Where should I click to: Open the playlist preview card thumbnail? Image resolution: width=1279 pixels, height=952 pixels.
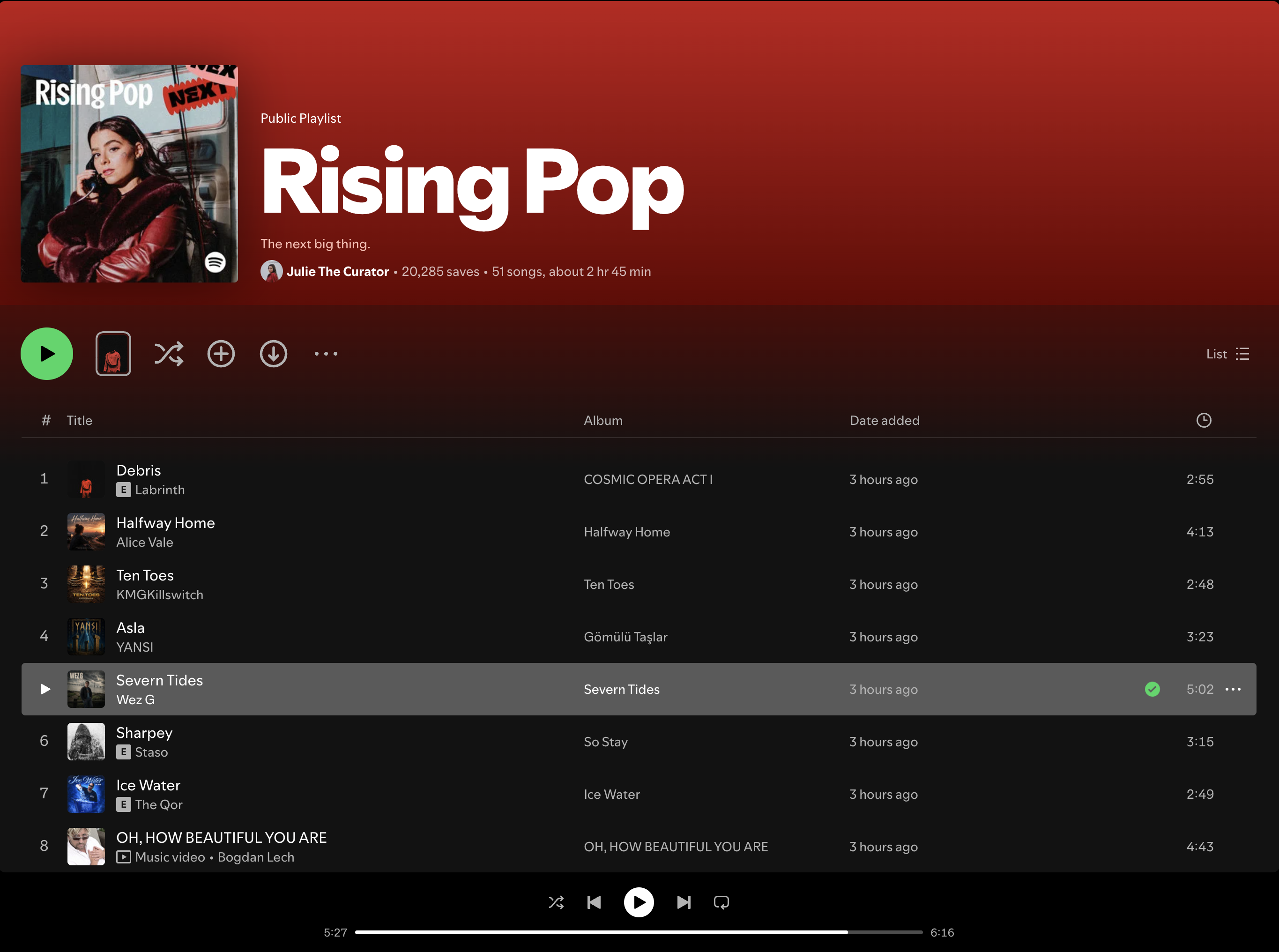113,354
